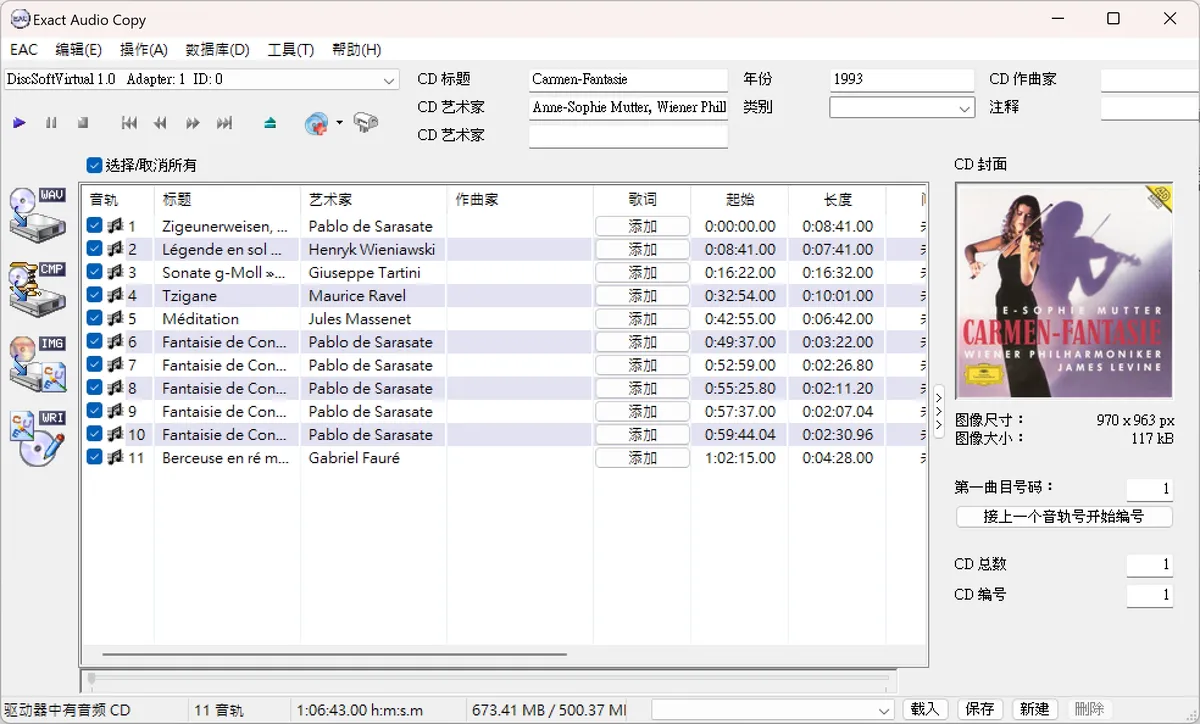1200x724 pixels.
Task: Select artist Jules Massenet cell
Action: click(x=360, y=319)
